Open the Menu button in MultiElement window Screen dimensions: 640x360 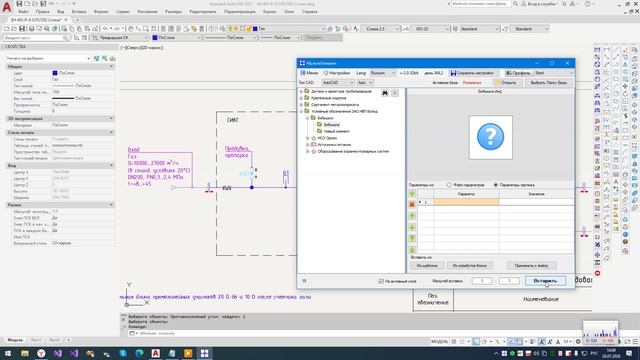(309, 73)
